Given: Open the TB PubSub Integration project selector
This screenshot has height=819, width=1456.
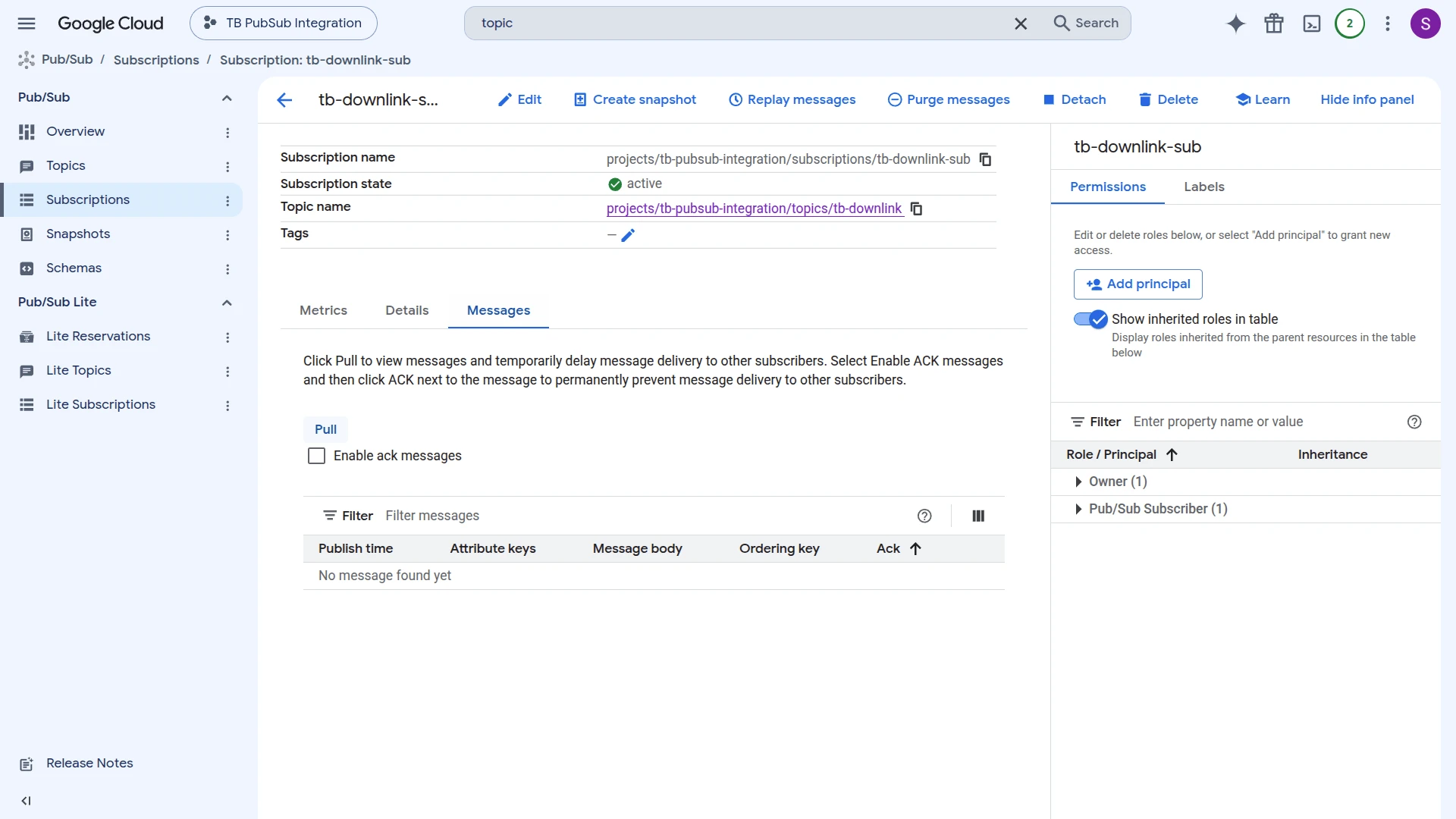Looking at the screenshot, I should pyautogui.click(x=283, y=24).
